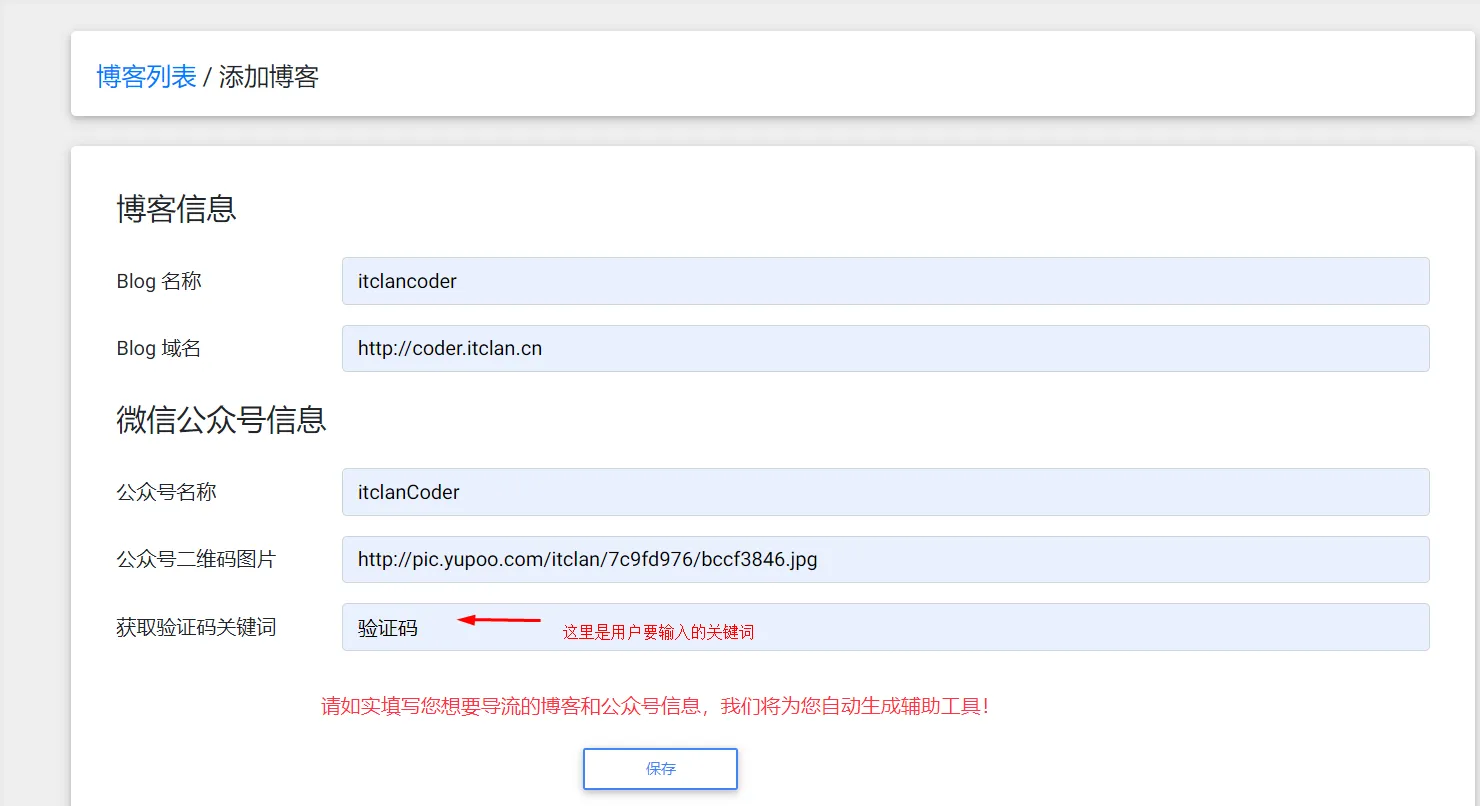The height and width of the screenshot is (806, 1480).
Task: Select the 公众号名称 input box
Action: click(x=885, y=492)
